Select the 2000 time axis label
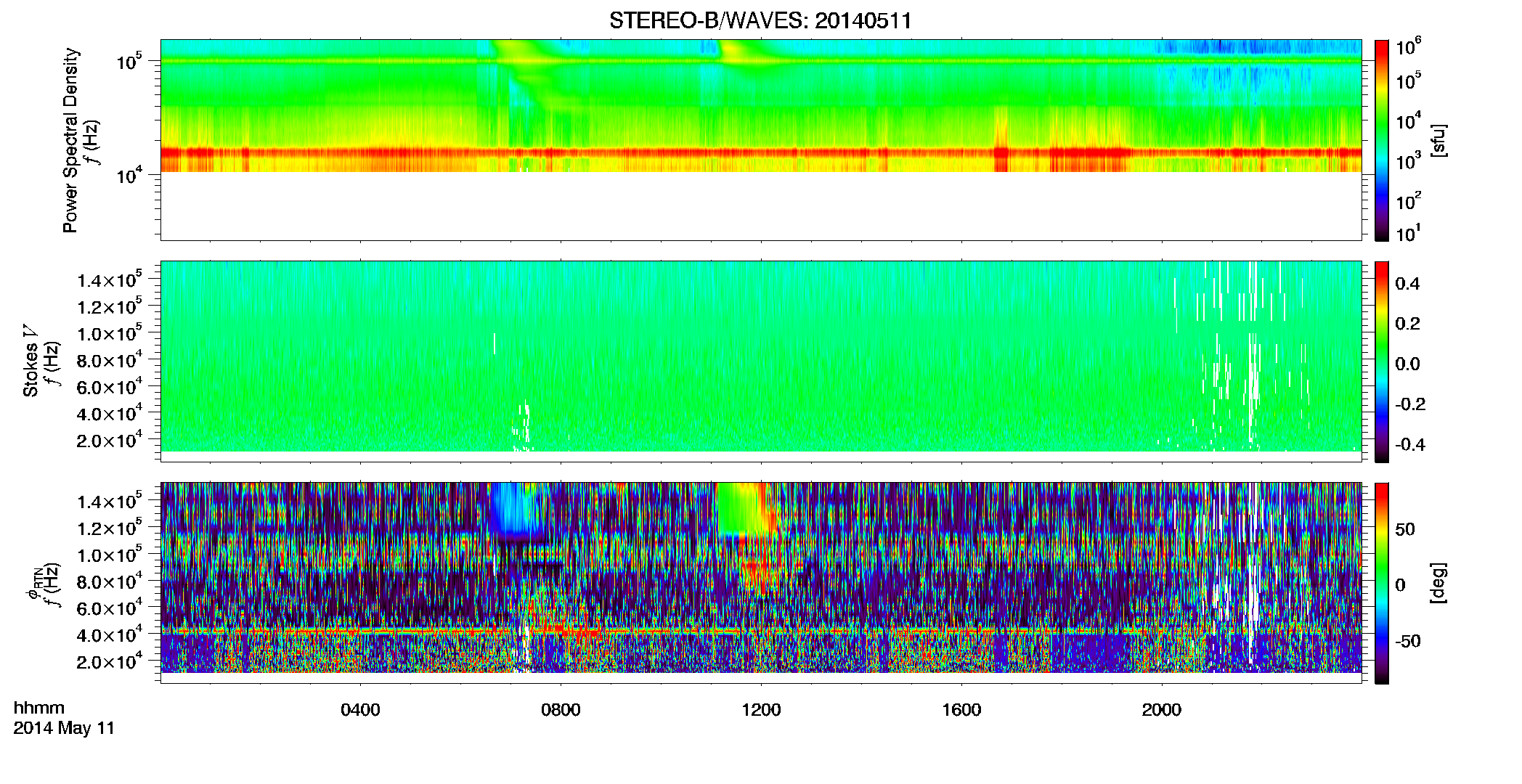 click(x=1162, y=710)
